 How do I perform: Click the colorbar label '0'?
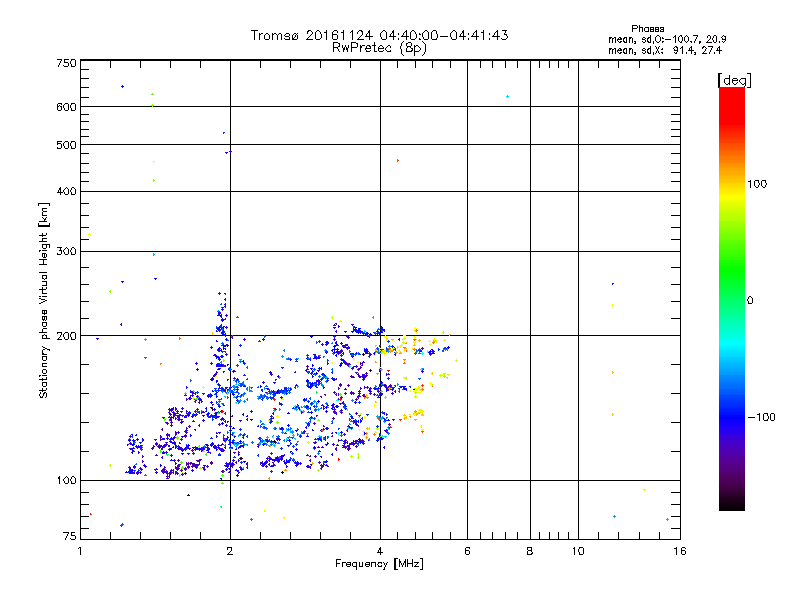(750, 301)
